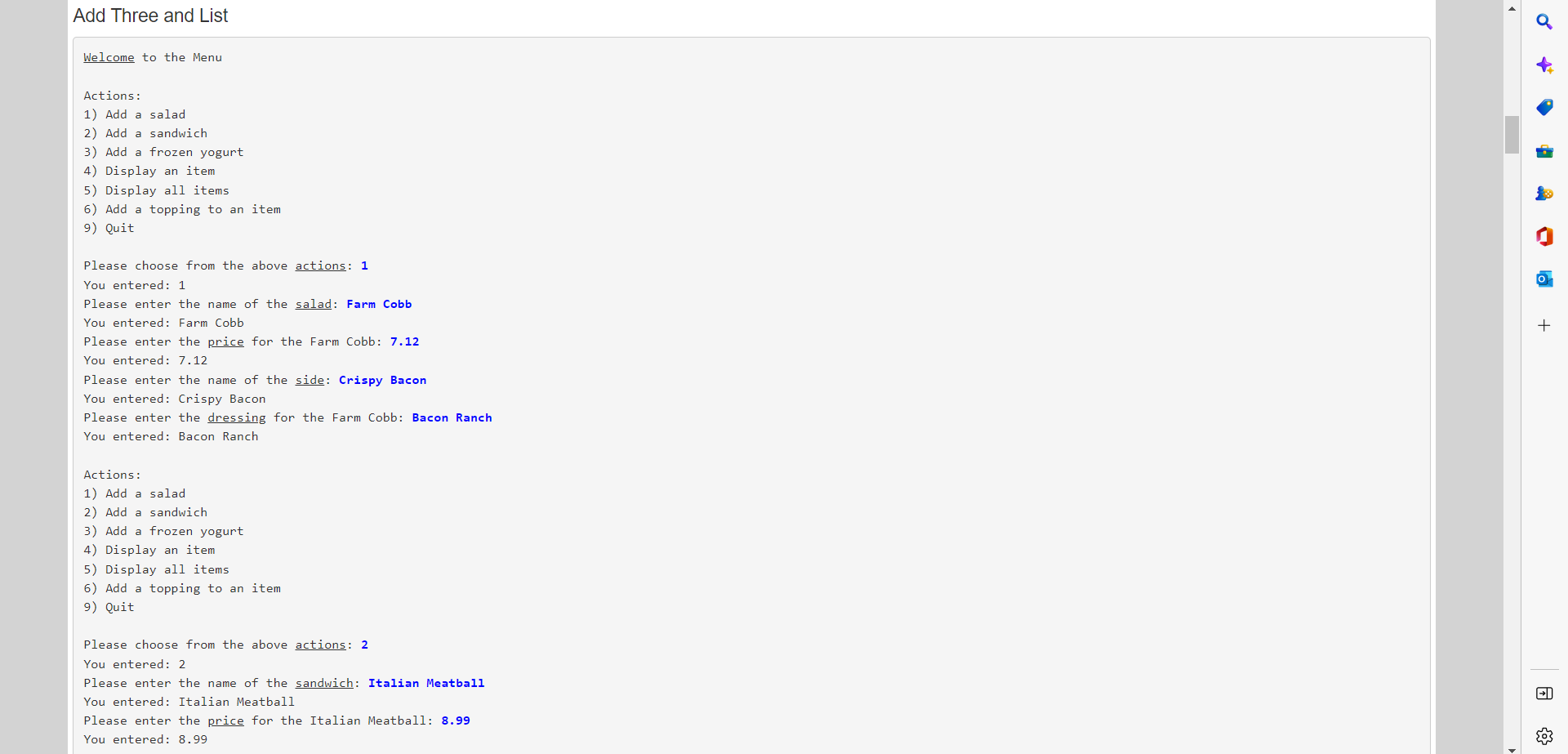Toggle the always-show-sidebar control
The height and width of the screenshot is (754, 1568).
tap(1545, 694)
